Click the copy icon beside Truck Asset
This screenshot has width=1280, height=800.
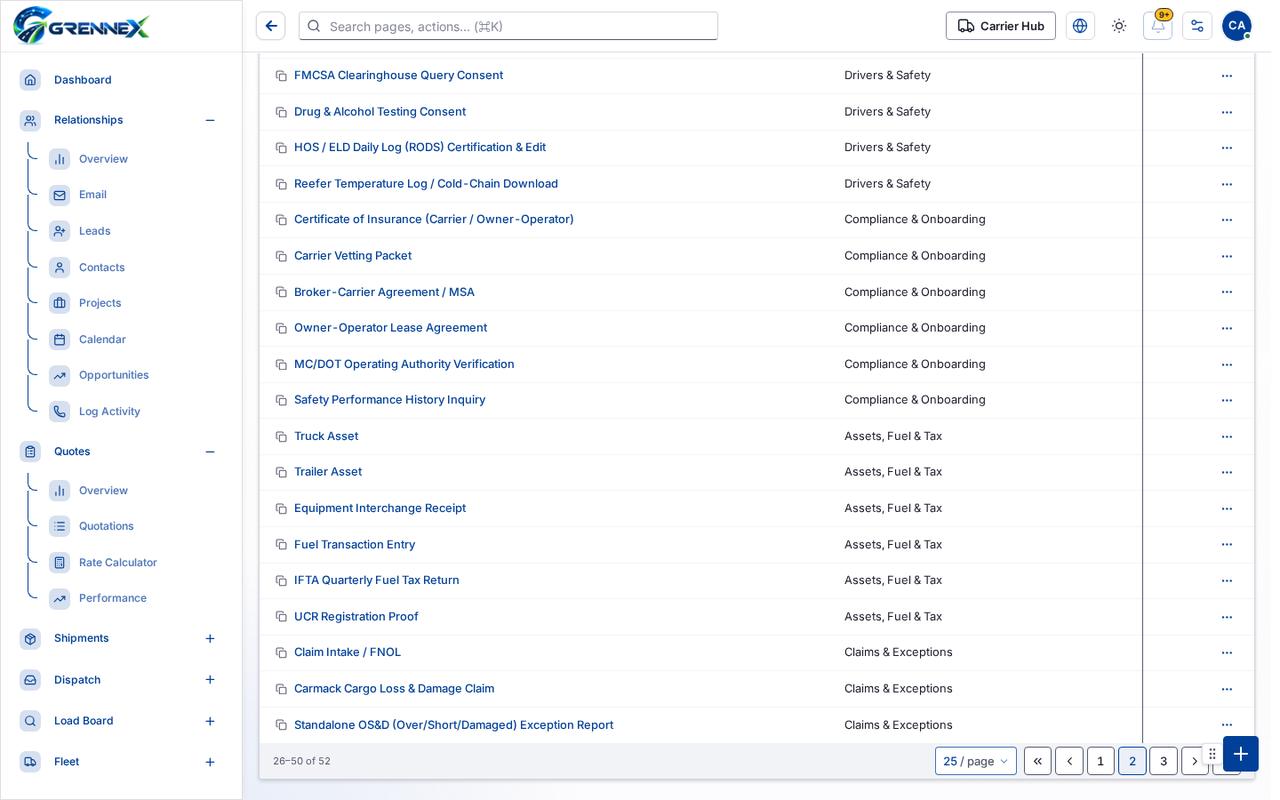pyautogui.click(x=281, y=437)
